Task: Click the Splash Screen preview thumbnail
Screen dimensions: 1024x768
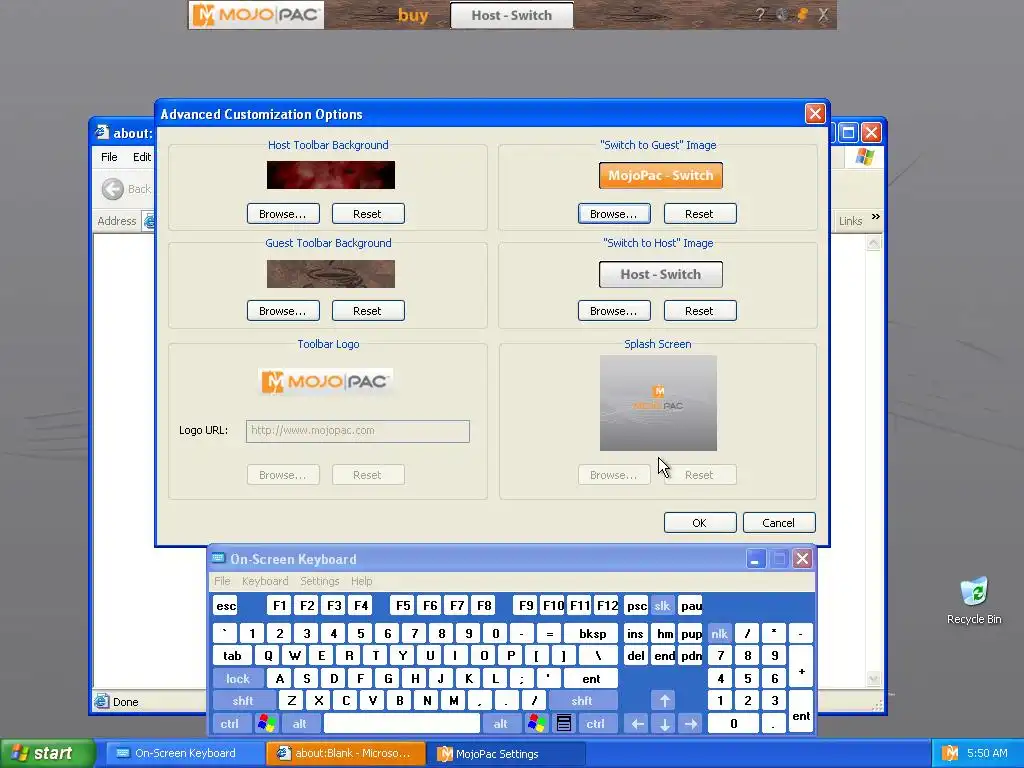Action: [x=658, y=403]
